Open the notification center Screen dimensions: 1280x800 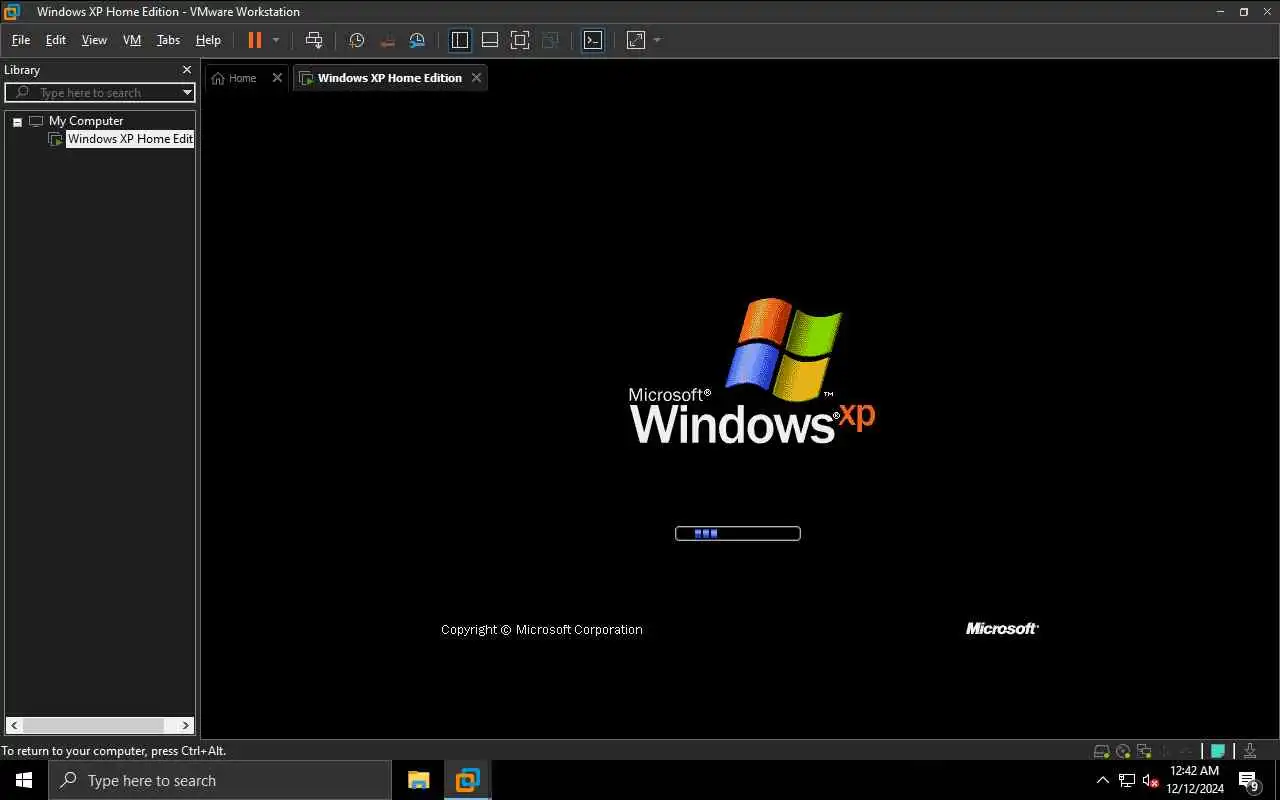1249,780
